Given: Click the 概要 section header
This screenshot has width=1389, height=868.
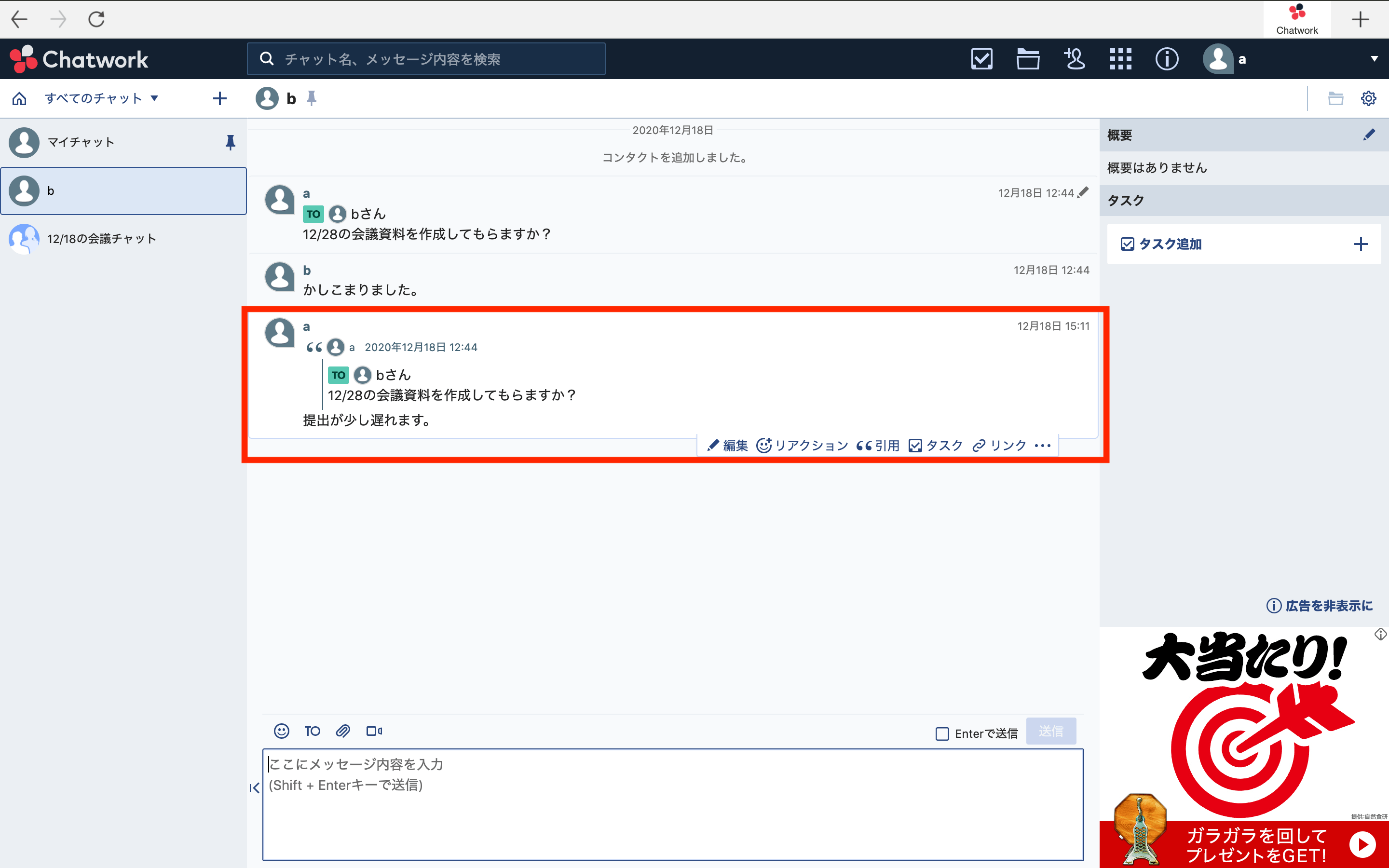Looking at the screenshot, I should pyautogui.click(x=1244, y=135).
